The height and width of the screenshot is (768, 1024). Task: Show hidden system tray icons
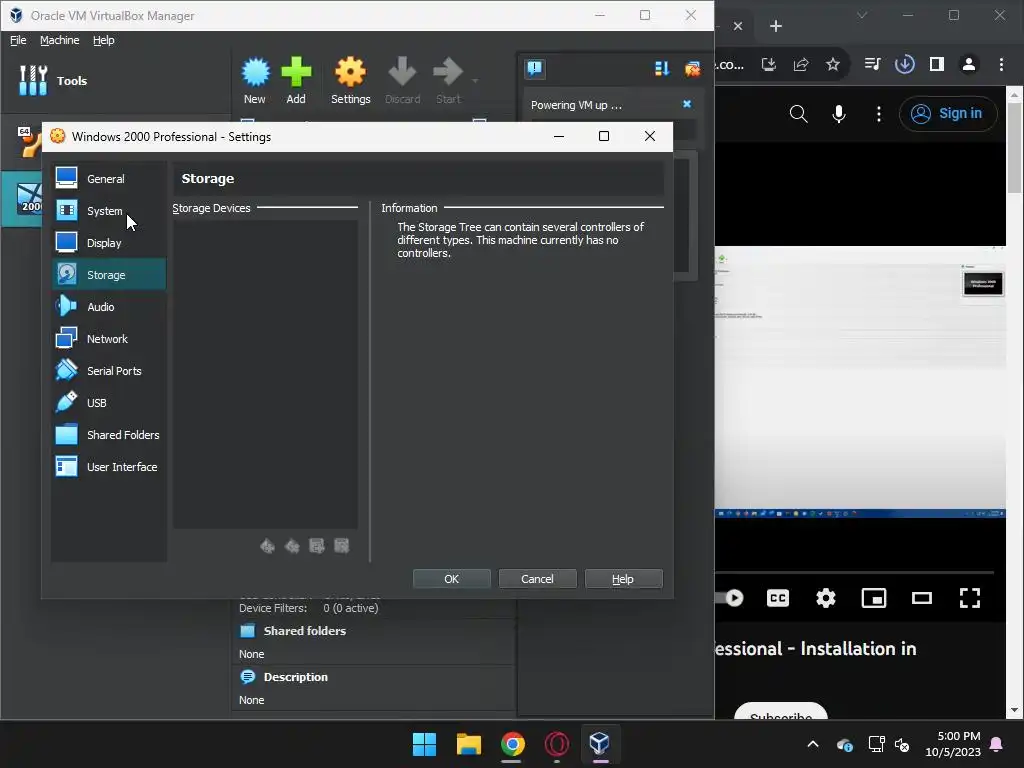[813, 744]
